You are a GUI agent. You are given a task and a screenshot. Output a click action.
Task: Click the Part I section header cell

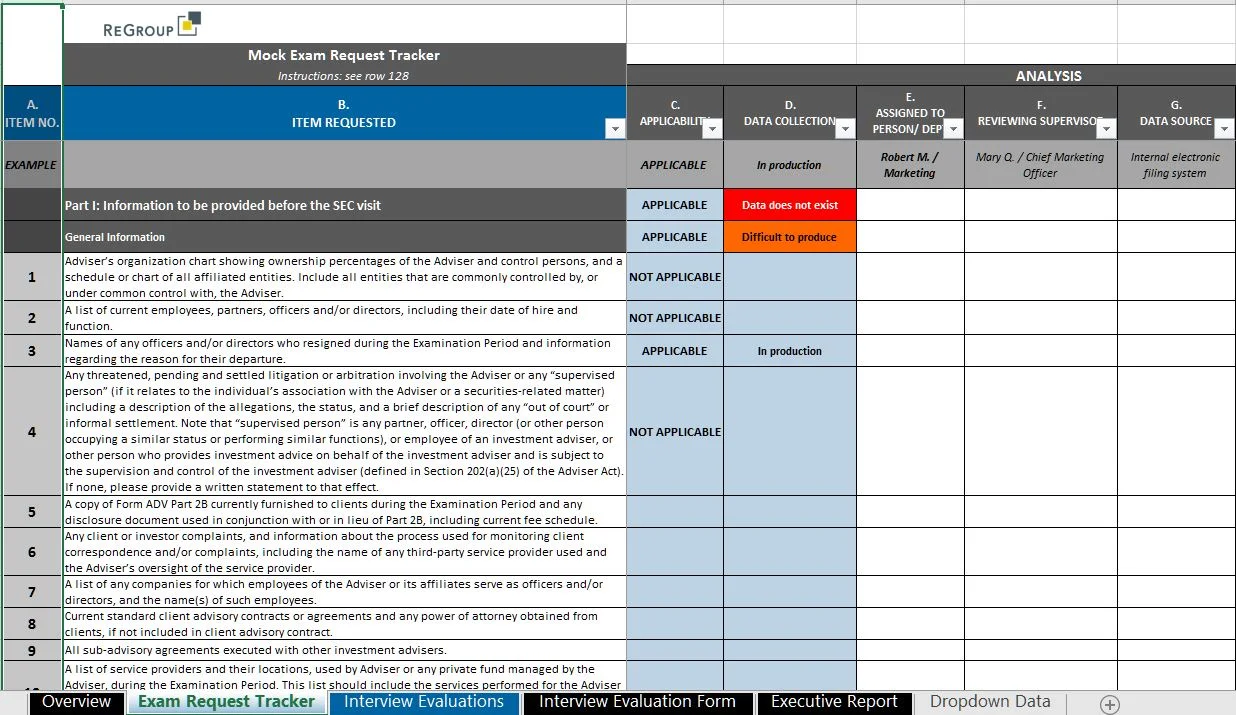click(x=344, y=206)
